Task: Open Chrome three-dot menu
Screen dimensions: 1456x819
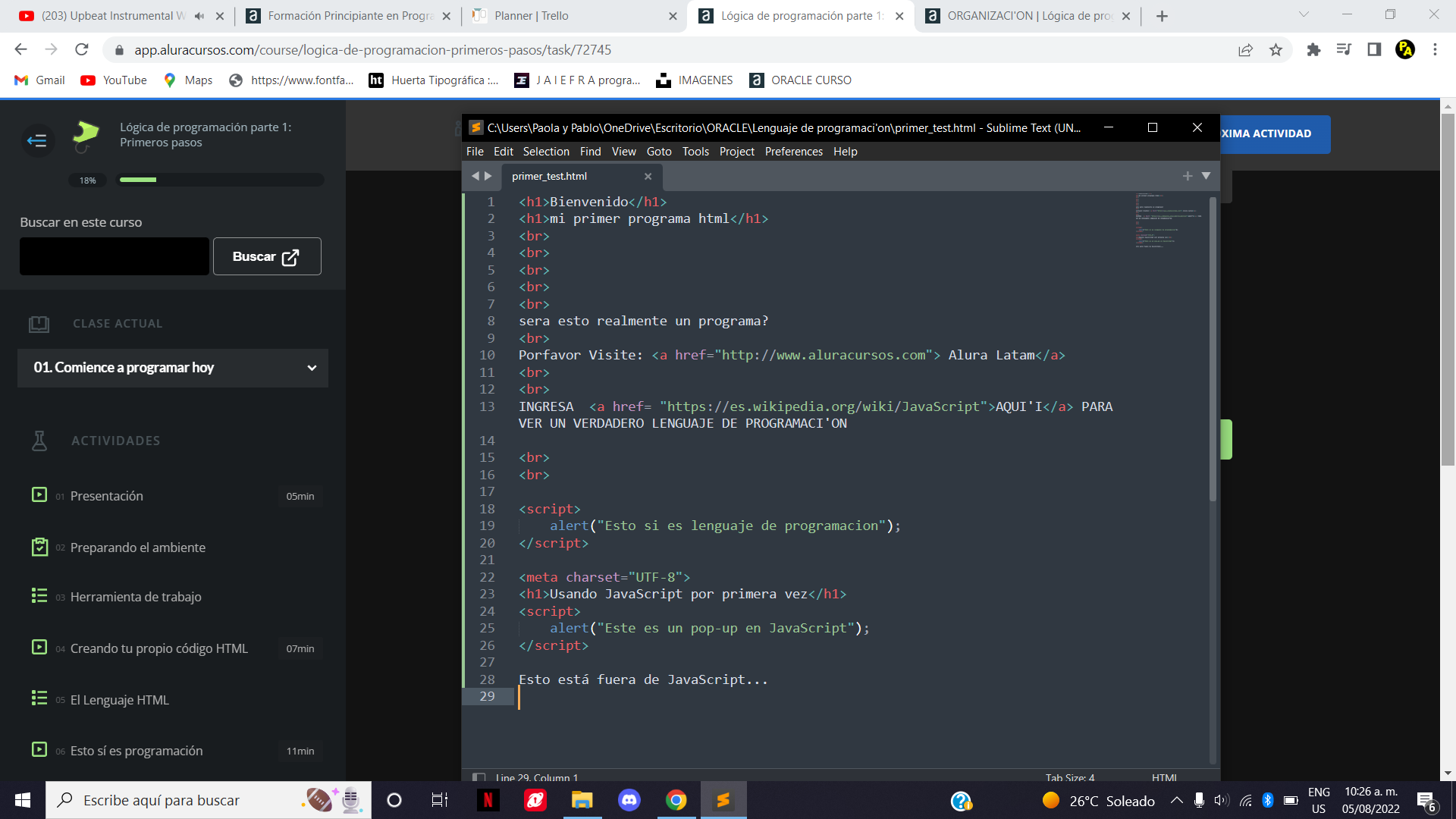Action: pos(1435,49)
